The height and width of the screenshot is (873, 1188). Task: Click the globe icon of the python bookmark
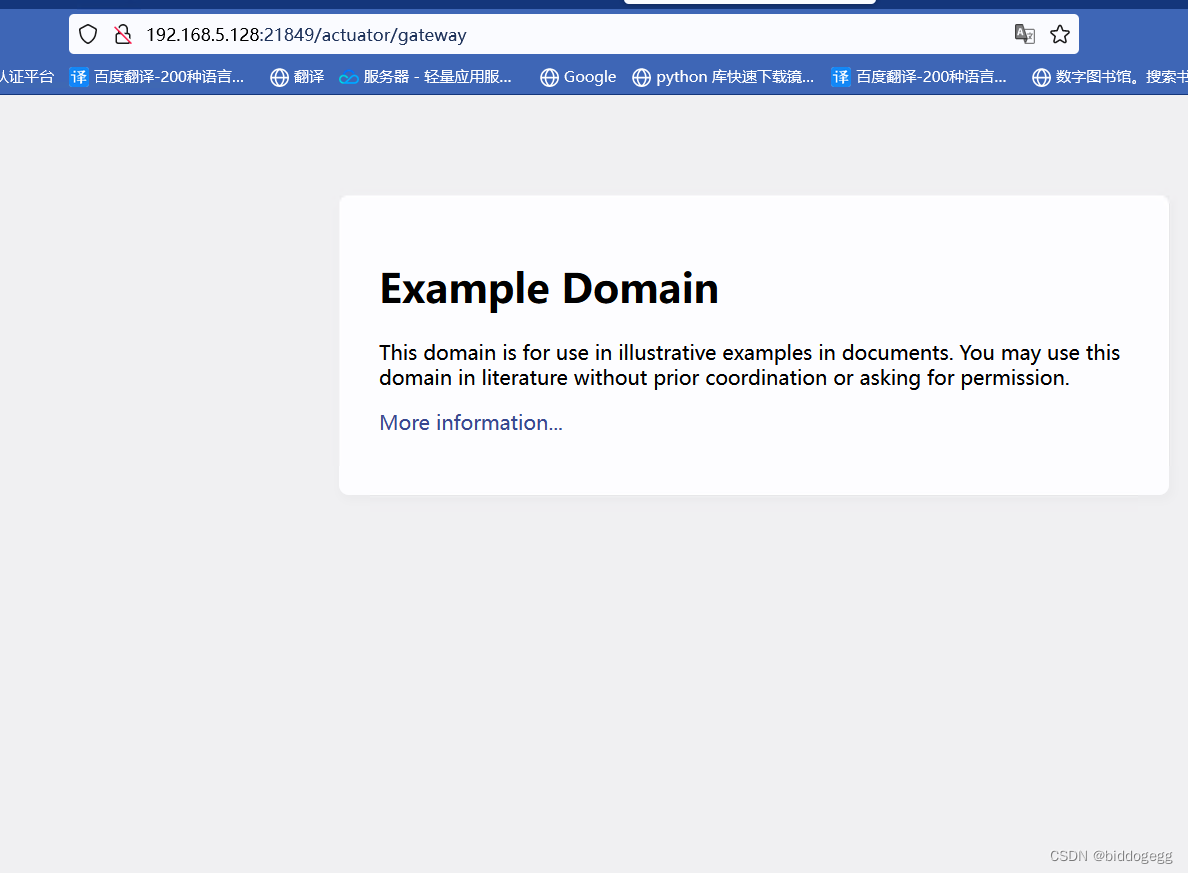click(x=641, y=77)
